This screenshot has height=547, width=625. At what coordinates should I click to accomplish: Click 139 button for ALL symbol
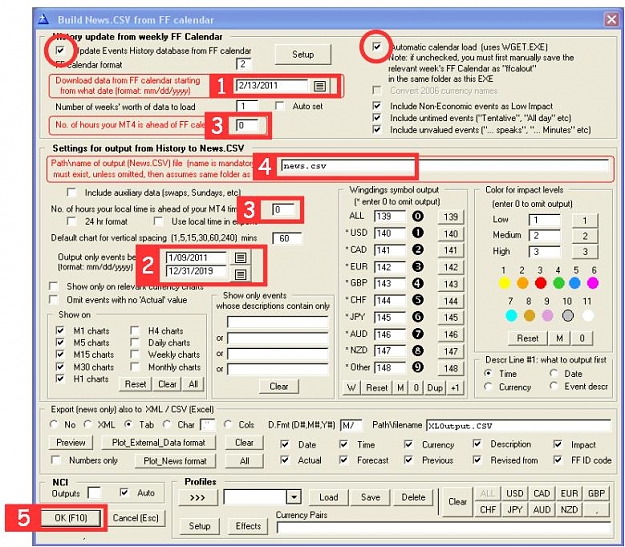click(x=451, y=217)
